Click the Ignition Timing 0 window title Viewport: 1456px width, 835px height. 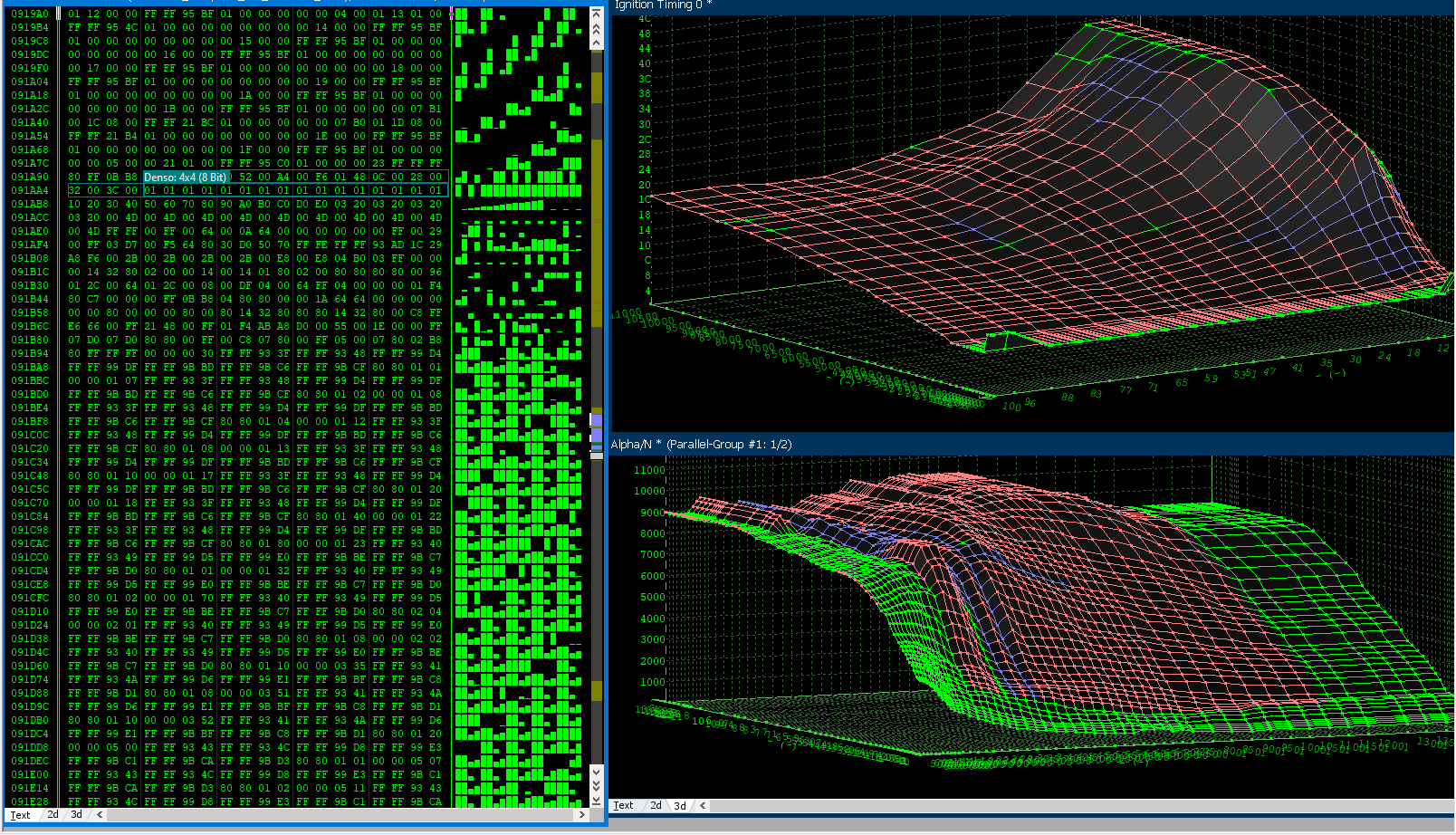coord(663,5)
